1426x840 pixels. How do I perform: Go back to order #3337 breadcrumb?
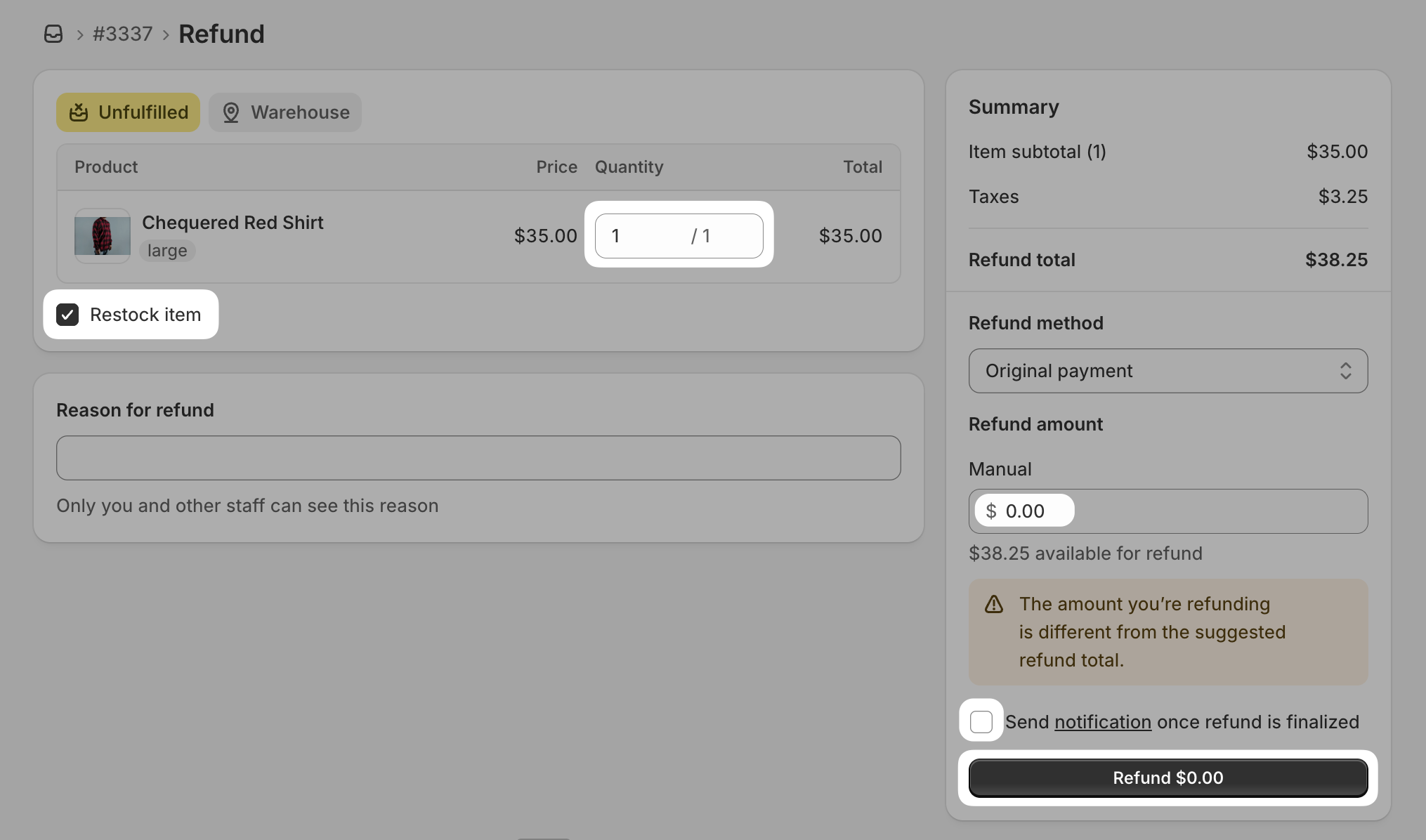[122, 34]
